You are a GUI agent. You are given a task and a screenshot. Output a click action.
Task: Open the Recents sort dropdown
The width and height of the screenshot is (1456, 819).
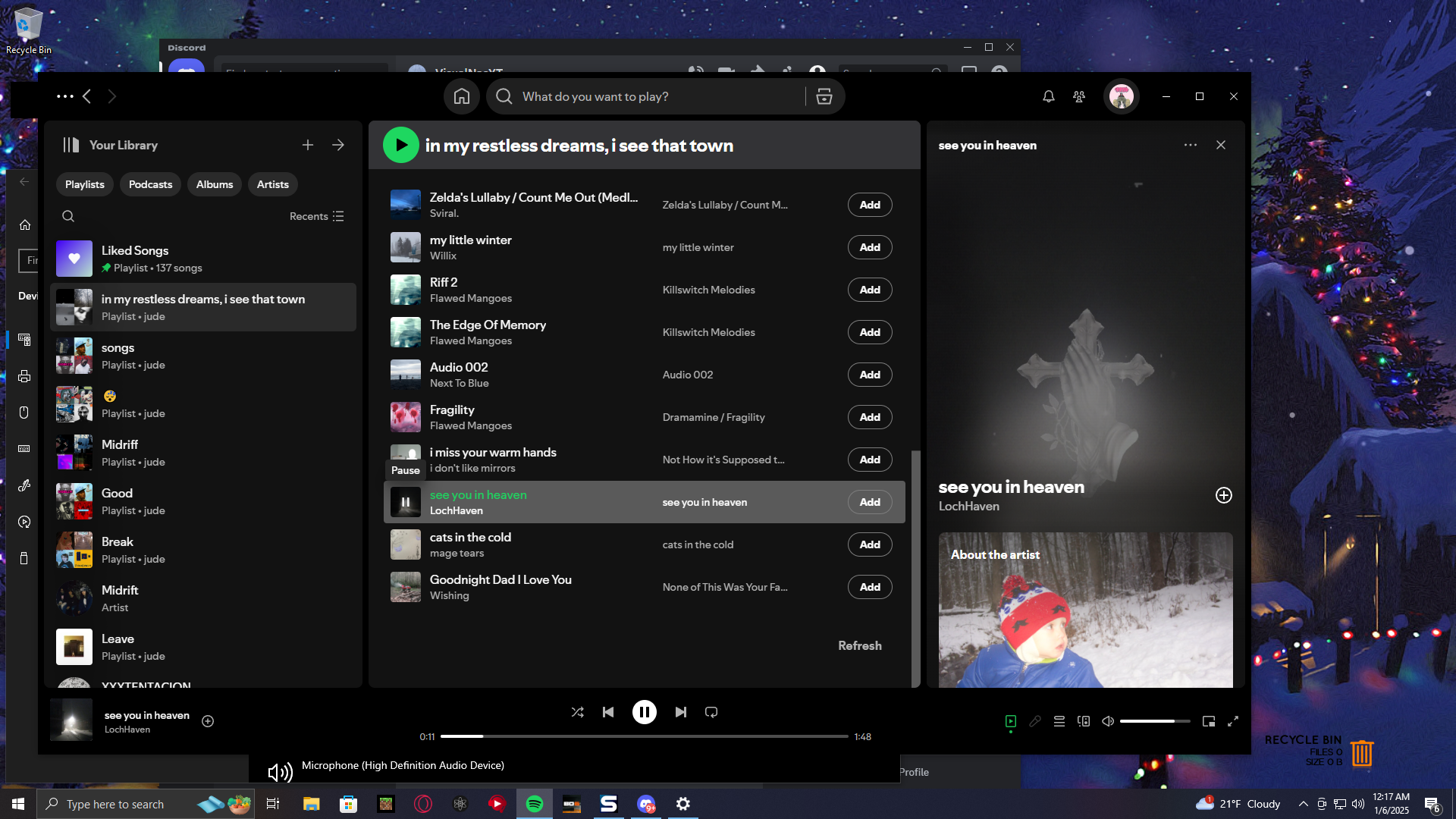317,216
